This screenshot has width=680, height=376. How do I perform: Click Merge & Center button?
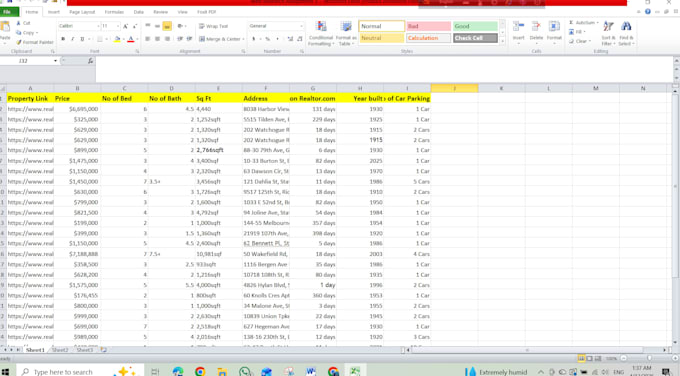pos(219,39)
